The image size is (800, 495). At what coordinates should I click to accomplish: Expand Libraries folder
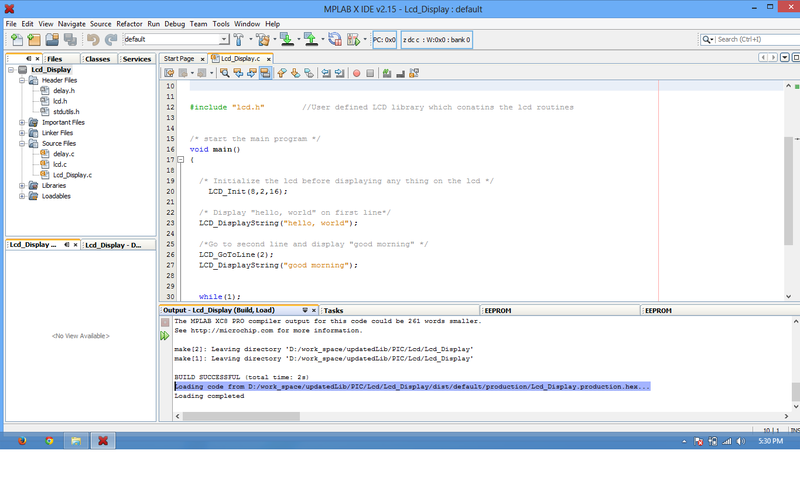coord(22,186)
